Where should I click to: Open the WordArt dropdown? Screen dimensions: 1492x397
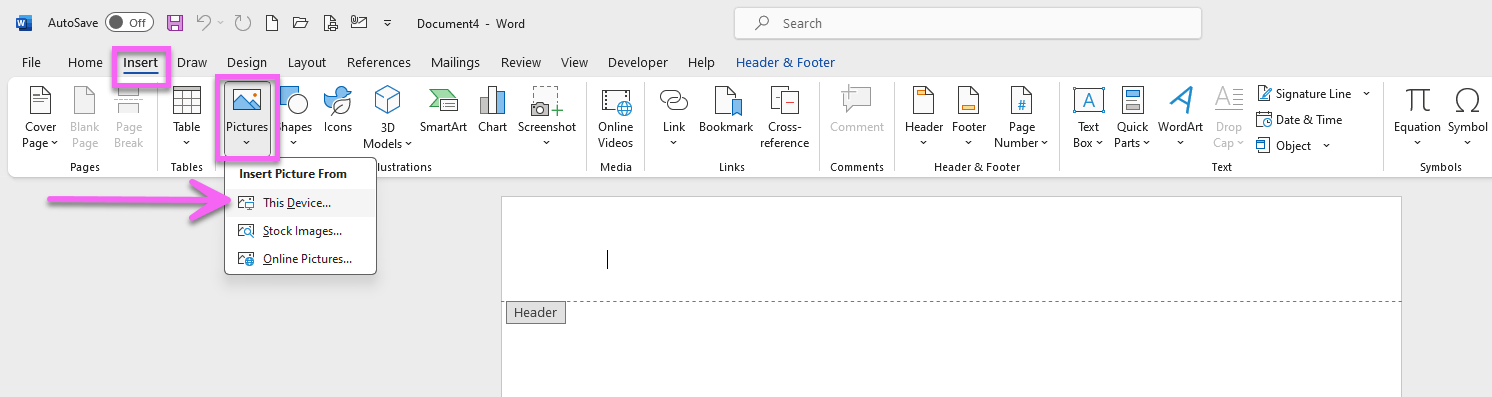[x=1181, y=117]
